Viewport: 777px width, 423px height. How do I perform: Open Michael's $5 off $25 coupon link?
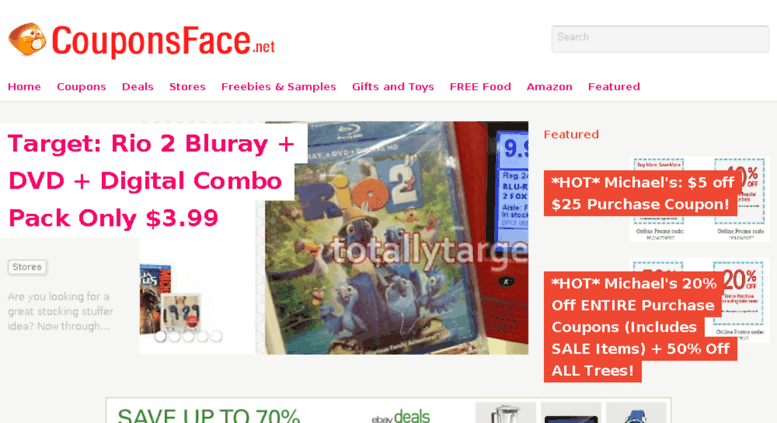(642, 193)
